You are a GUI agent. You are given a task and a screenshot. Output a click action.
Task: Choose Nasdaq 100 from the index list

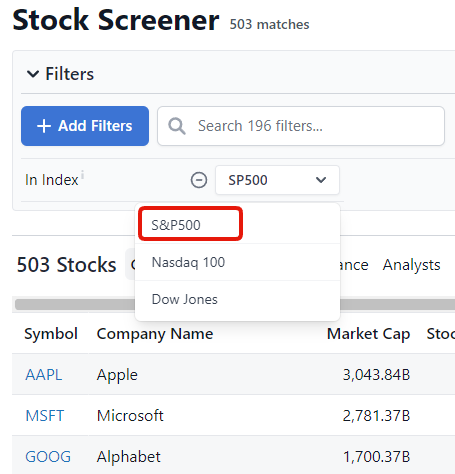click(x=237, y=262)
